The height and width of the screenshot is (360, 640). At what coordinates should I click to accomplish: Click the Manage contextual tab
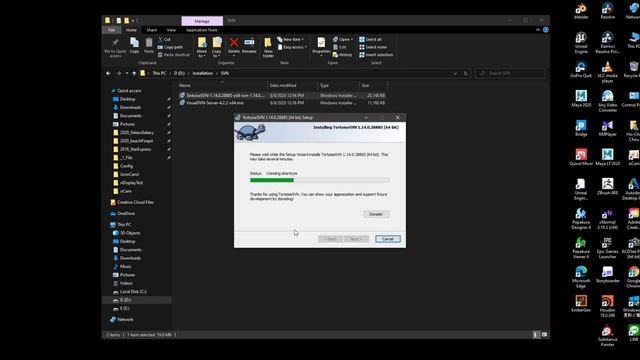click(x=202, y=21)
